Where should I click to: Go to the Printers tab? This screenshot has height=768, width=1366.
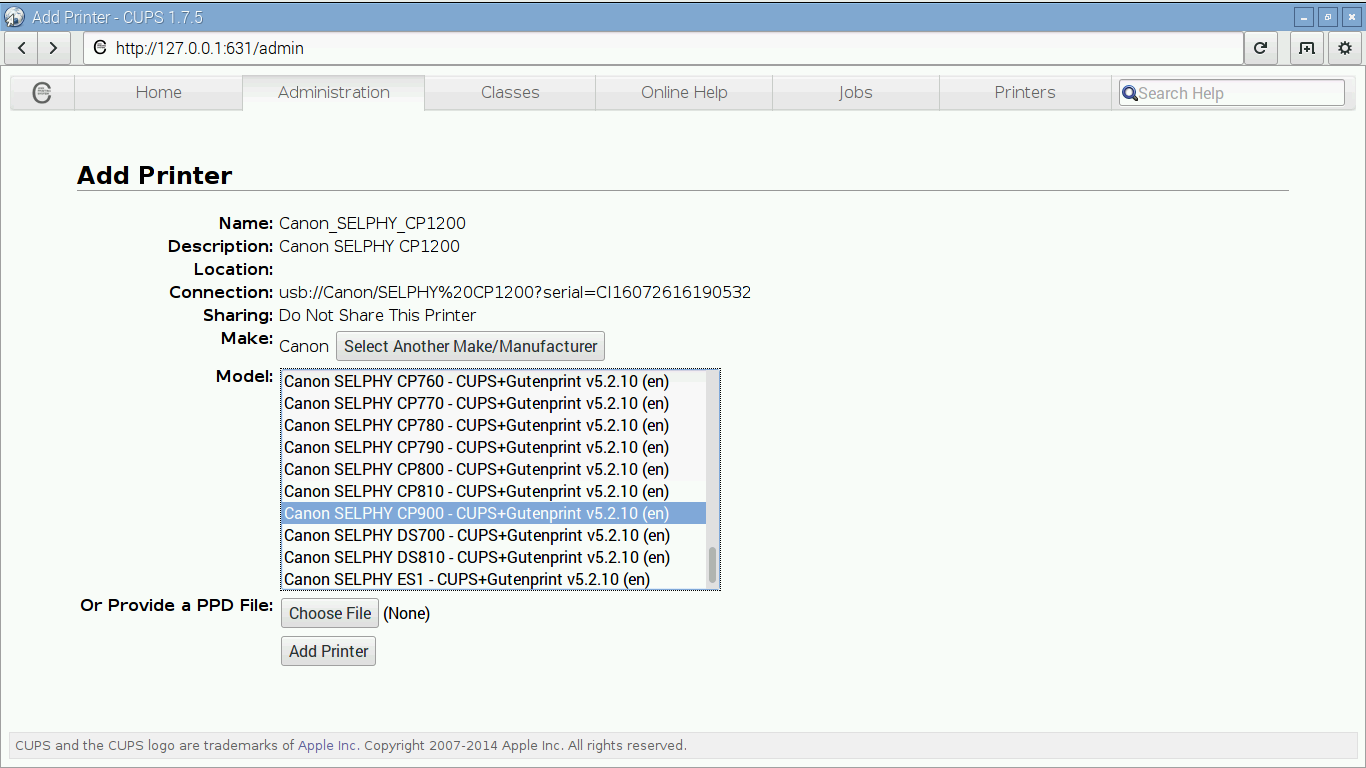tap(1025, 92)
